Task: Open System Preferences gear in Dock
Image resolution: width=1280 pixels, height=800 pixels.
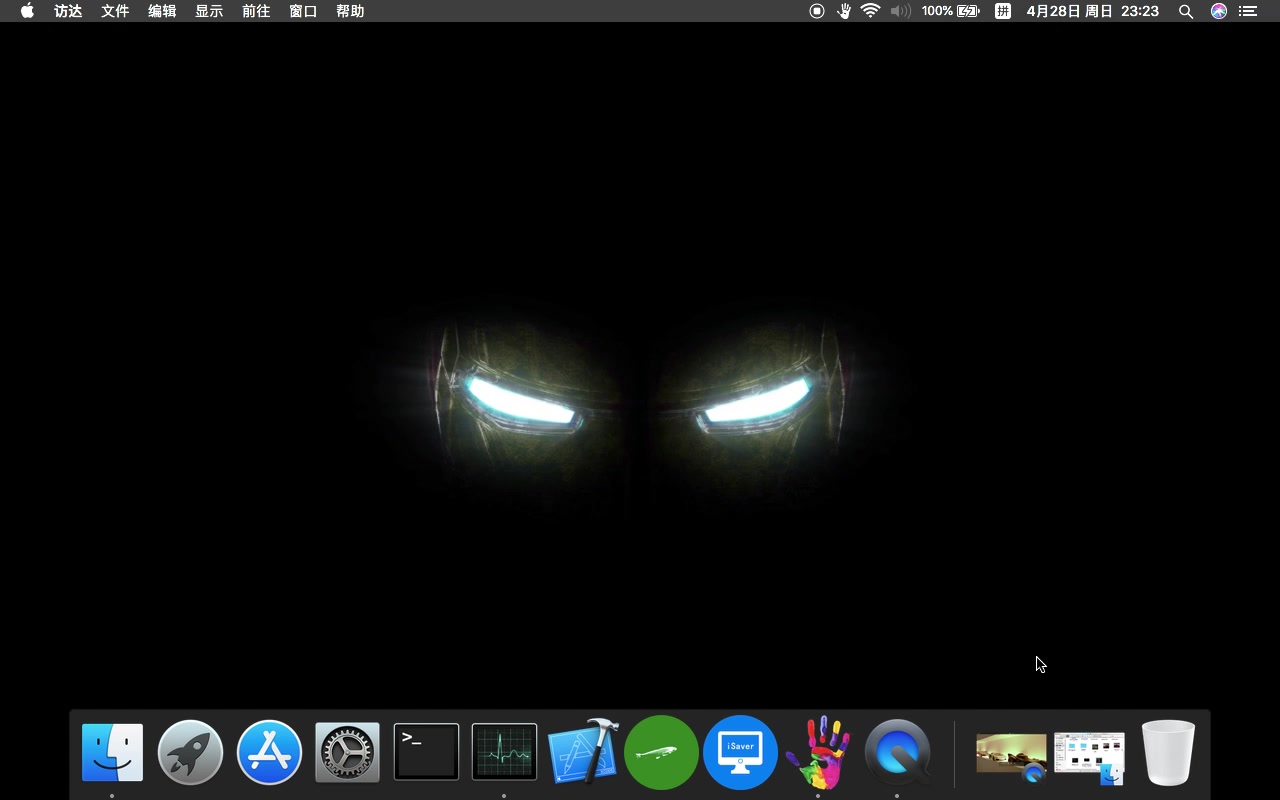Action: [x=347, y=752]
